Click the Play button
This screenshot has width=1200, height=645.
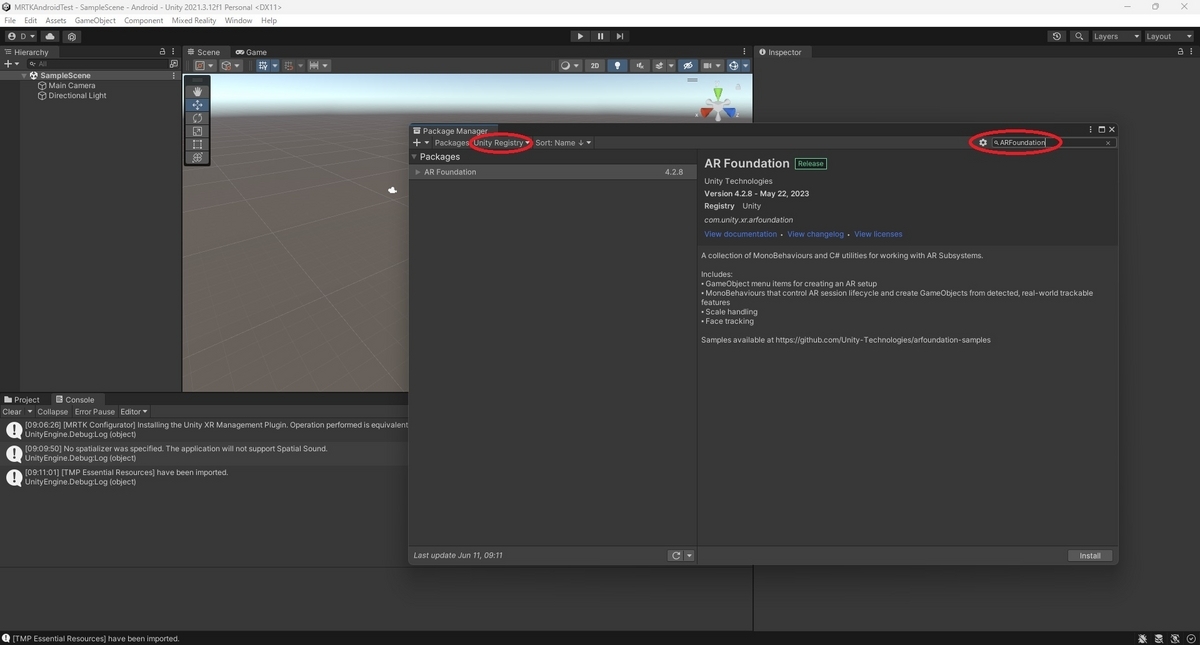(580, 36)
